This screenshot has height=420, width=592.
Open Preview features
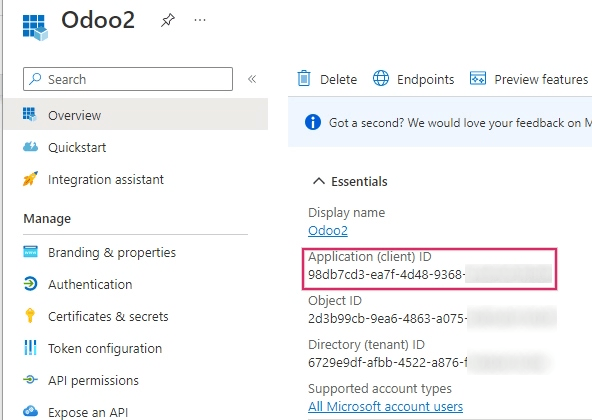(x=541, y=79)
